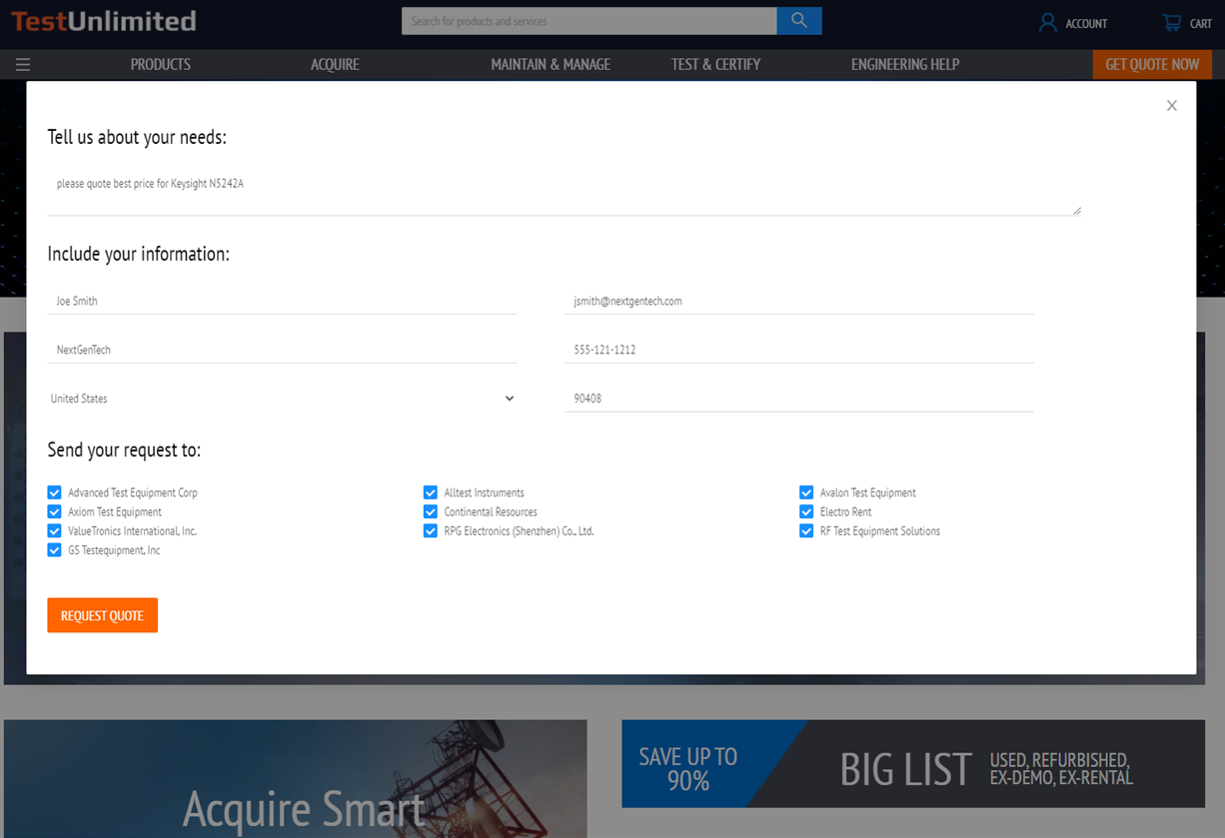Open the Test & Certify menu
Image resolution: width=1225 pixels, height=838 pixels.
[716, 65]
